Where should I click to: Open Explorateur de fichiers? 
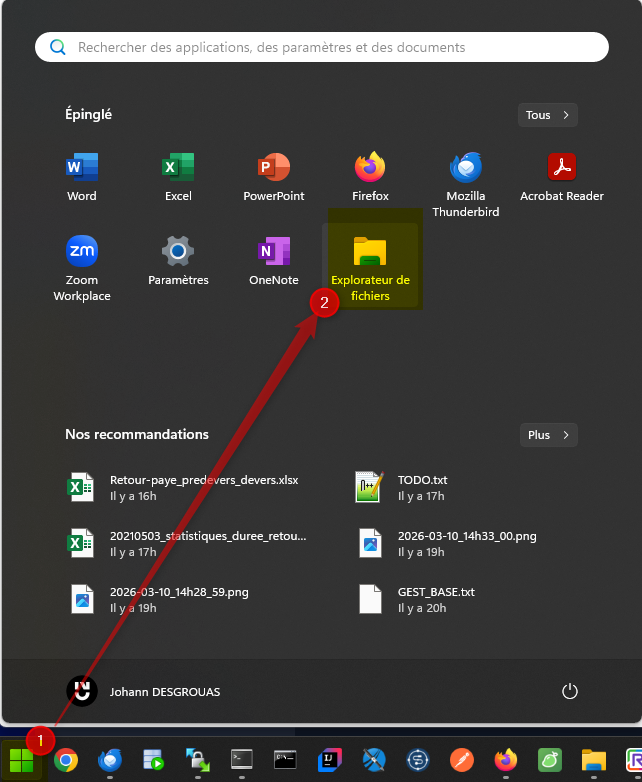[x=370, y=266]
